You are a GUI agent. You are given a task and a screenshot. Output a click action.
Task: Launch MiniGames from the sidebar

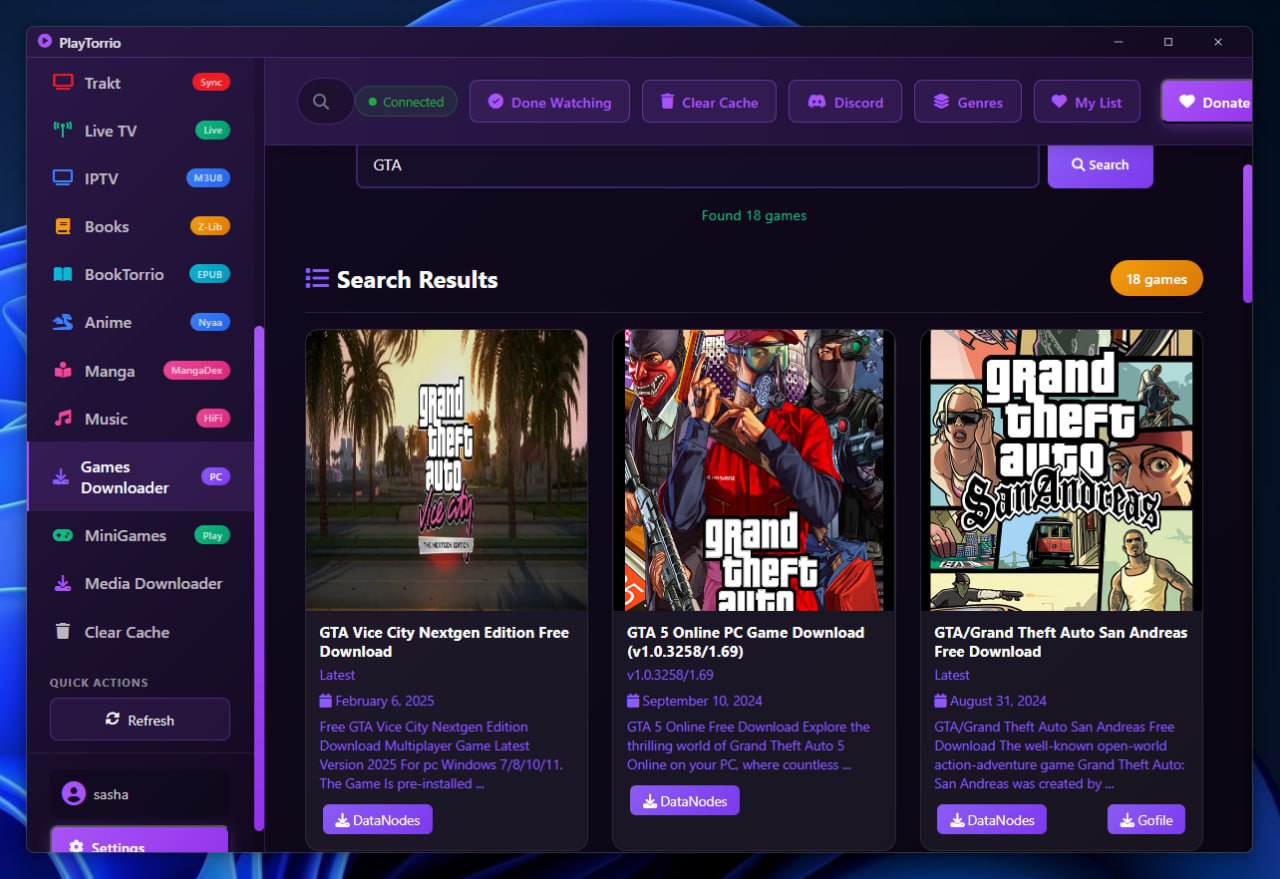tap(125, 536)
